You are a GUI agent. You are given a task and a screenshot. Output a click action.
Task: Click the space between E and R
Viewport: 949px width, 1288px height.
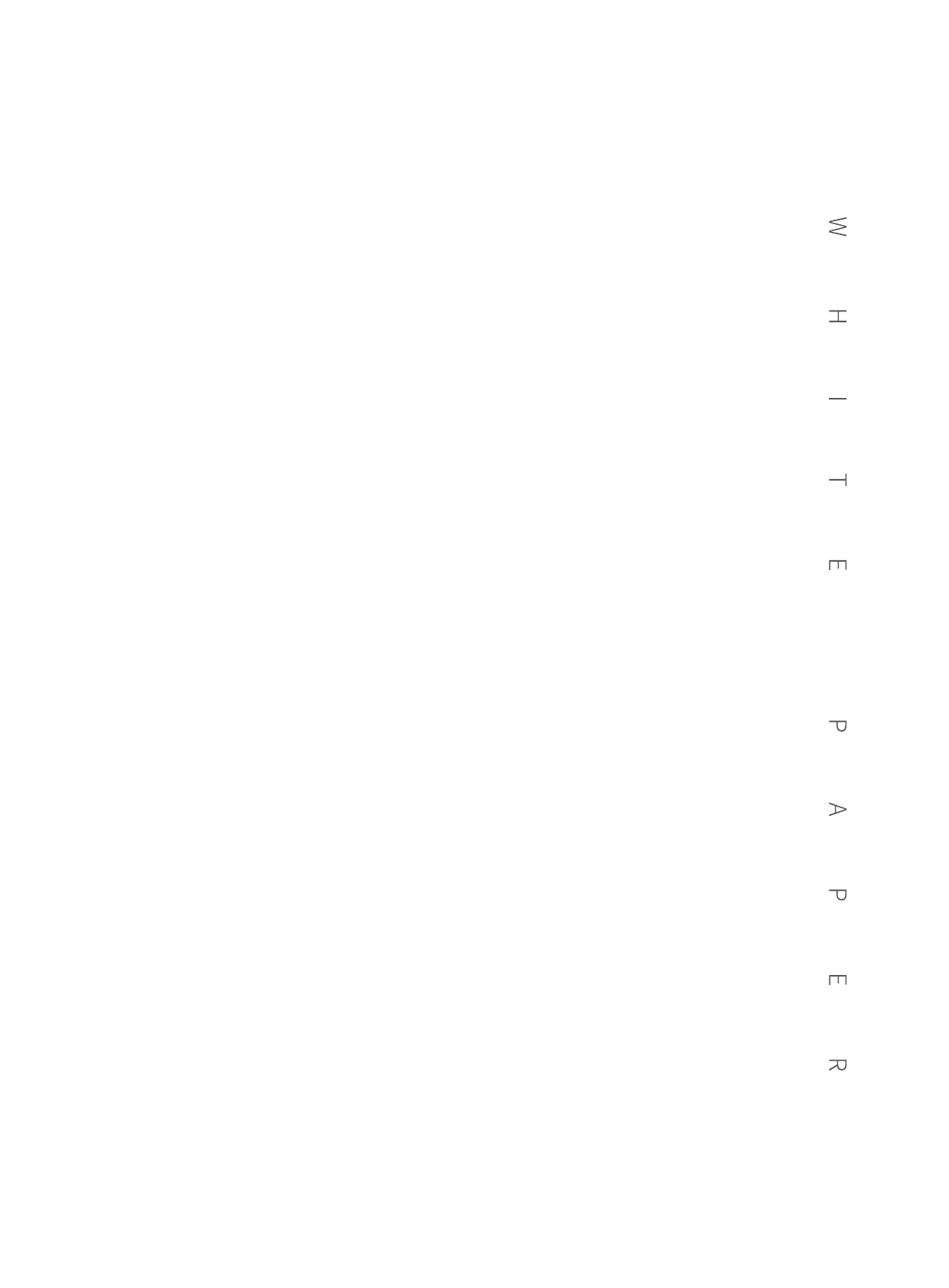(837, 1022)
